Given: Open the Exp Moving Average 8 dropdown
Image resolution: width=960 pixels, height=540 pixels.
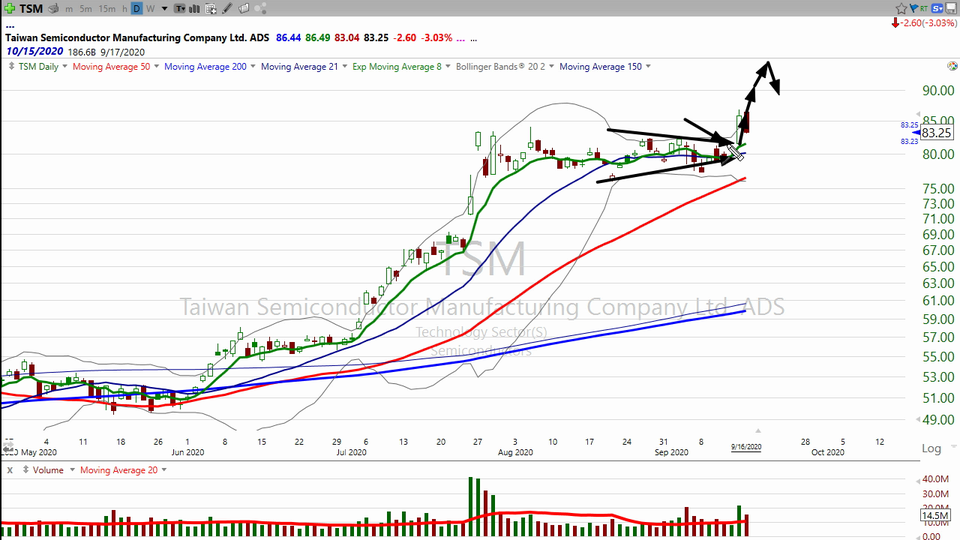Looking at the screenshot, I should pos(448,66).
